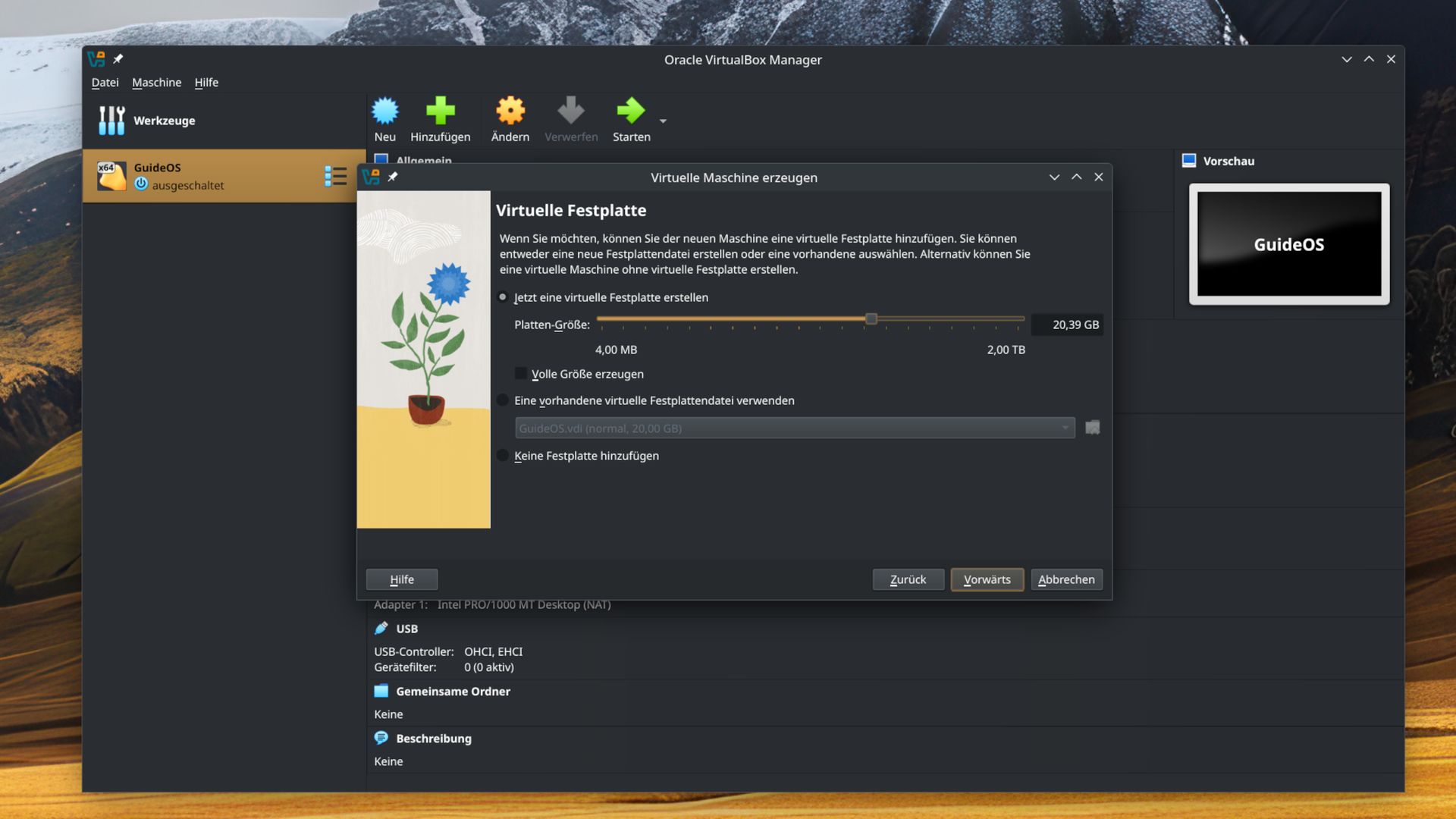Select 'Jetzt eine virtuelle Festplatte erstellen' option
This screenshot has height=819, width=1456.
tap(503, 297)
